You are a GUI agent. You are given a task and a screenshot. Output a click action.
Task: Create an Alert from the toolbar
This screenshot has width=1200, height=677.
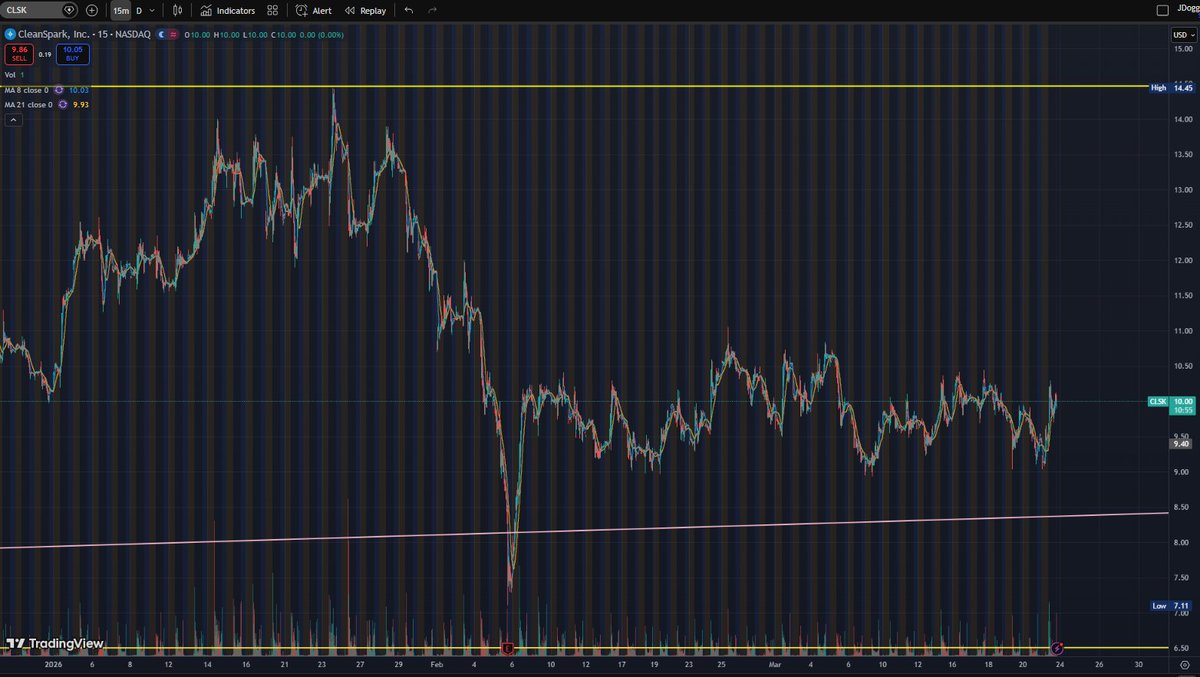(x=314, y=10)
